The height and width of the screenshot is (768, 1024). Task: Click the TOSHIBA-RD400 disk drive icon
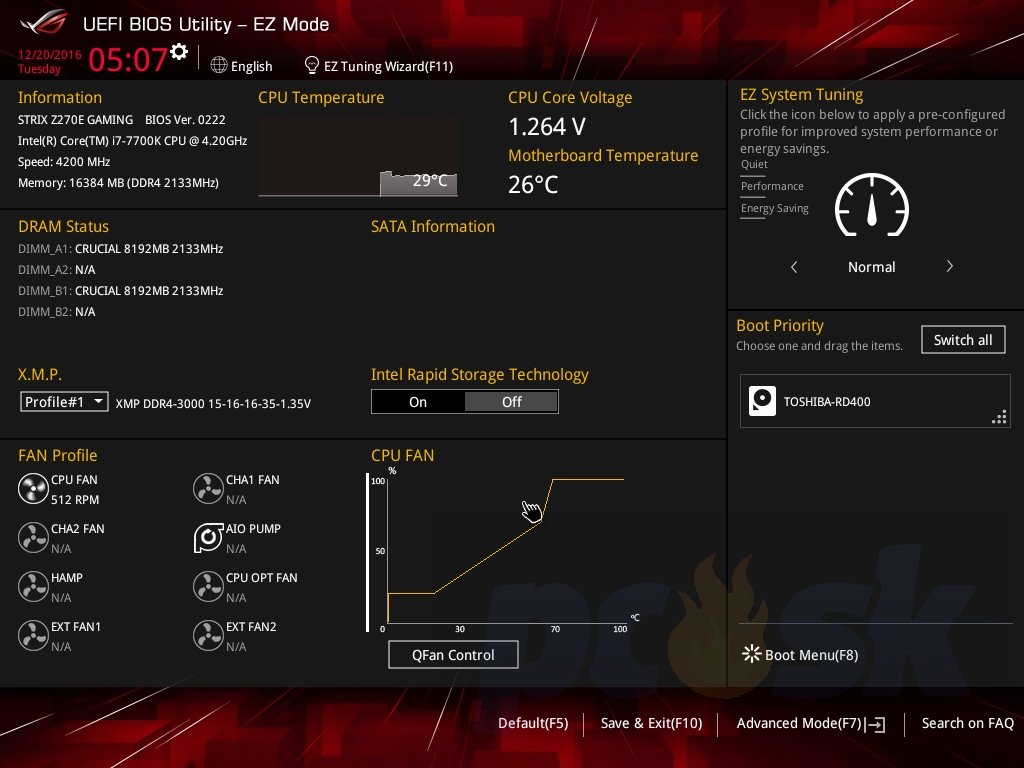[762, 401]
